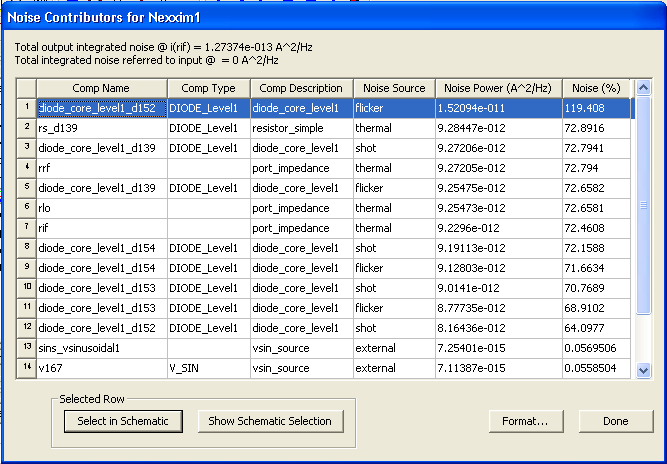Click the sins_vsinusoidal1 component cell
Image resolution: width=667 pixels, height=464 pixels.
pyautogui.click(x=101, y=348)
